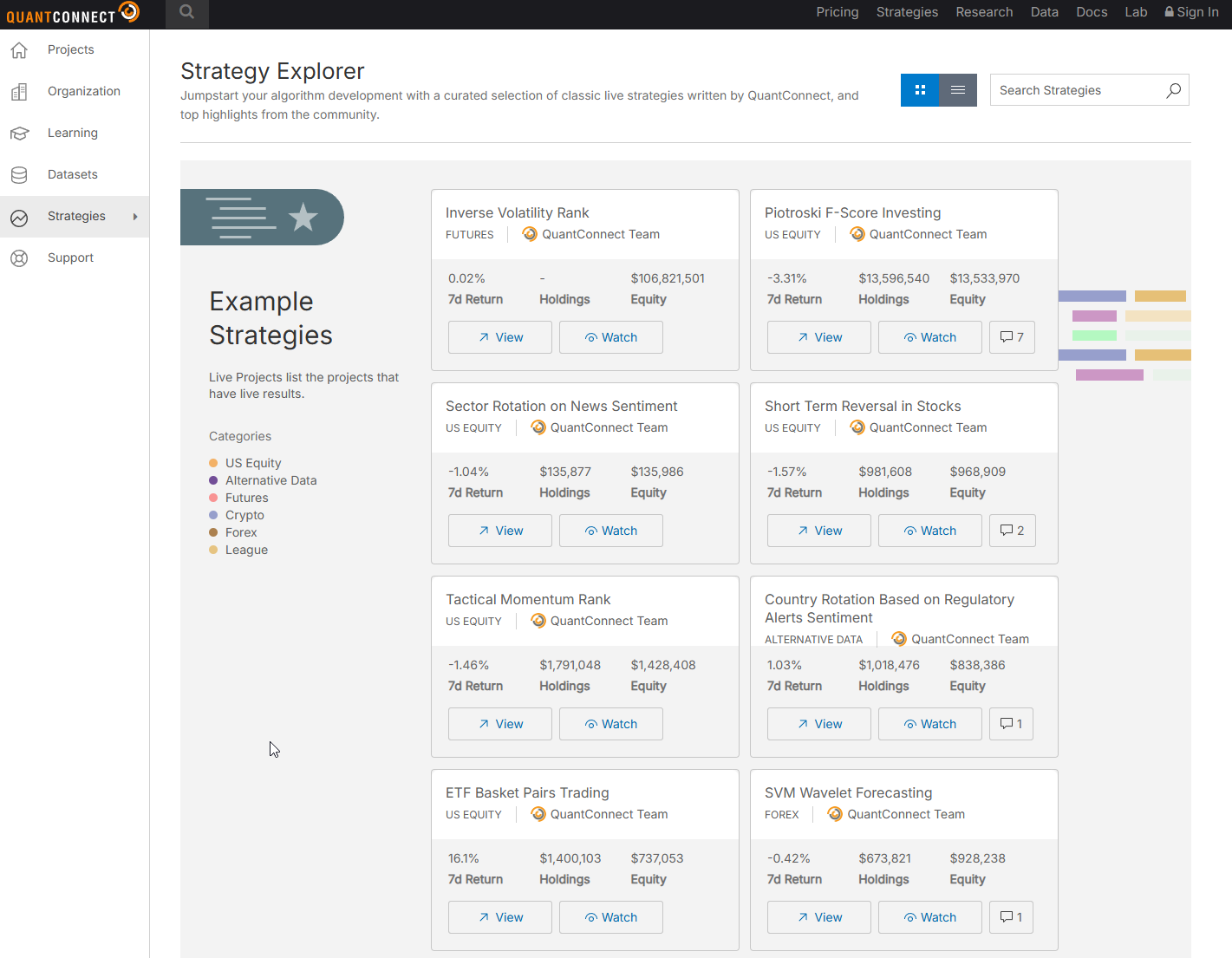
Task: Open the Learning section in sidebar
Action: (72, 133)
